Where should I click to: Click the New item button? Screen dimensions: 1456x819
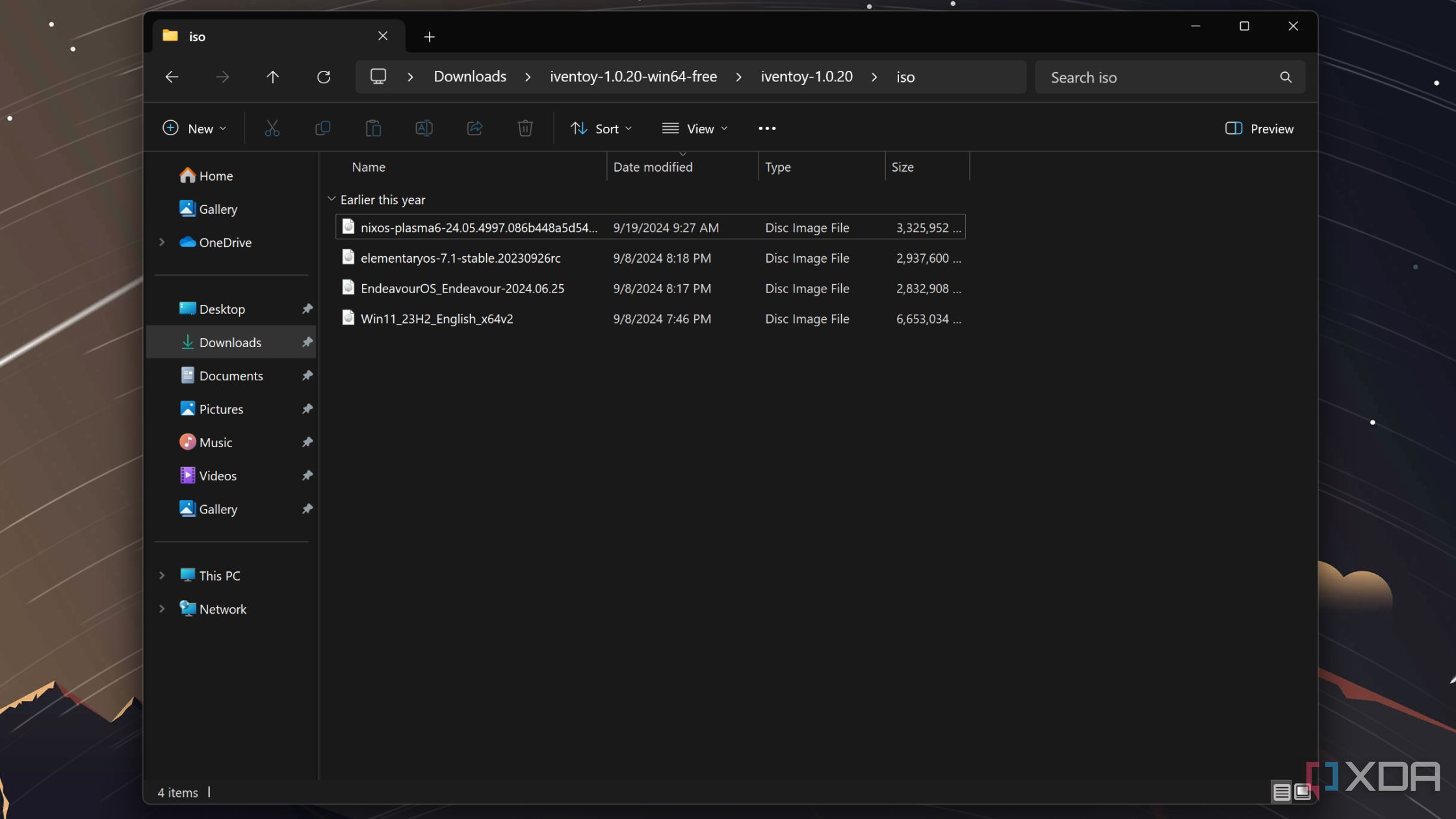(x=193, y=127)
